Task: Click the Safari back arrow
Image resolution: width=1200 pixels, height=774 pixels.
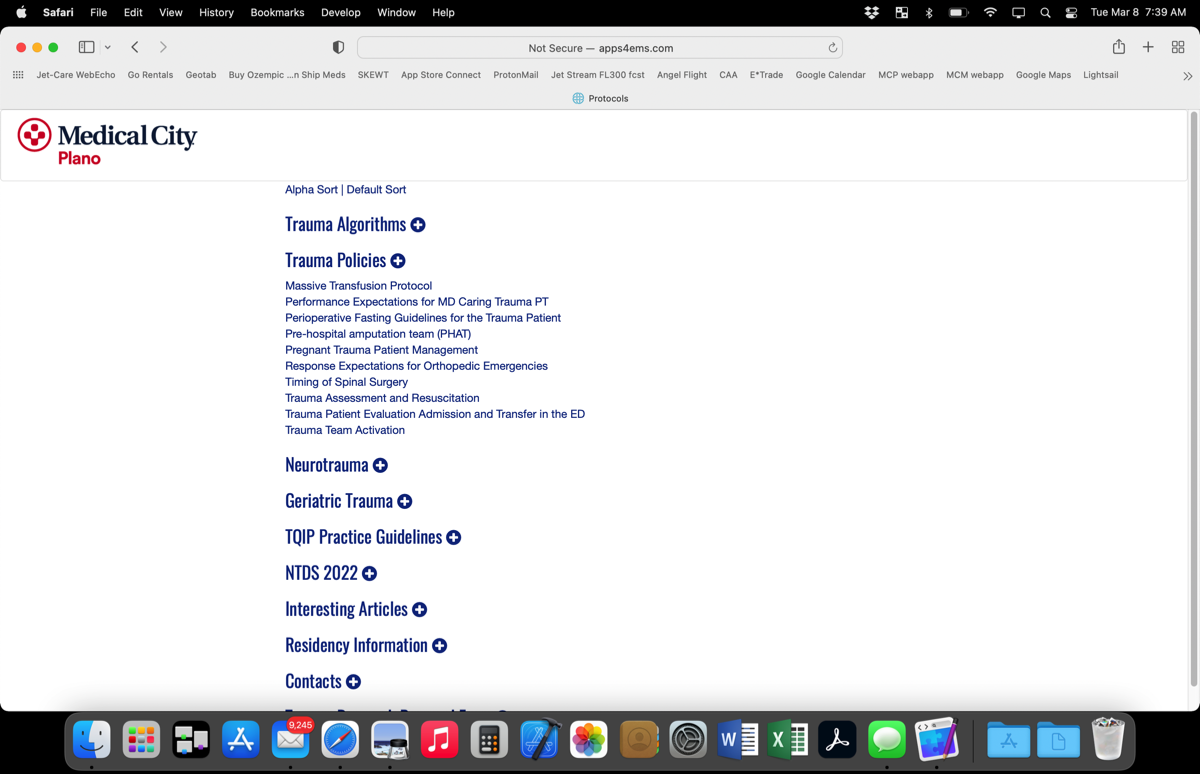Action: tap(135, 47)
